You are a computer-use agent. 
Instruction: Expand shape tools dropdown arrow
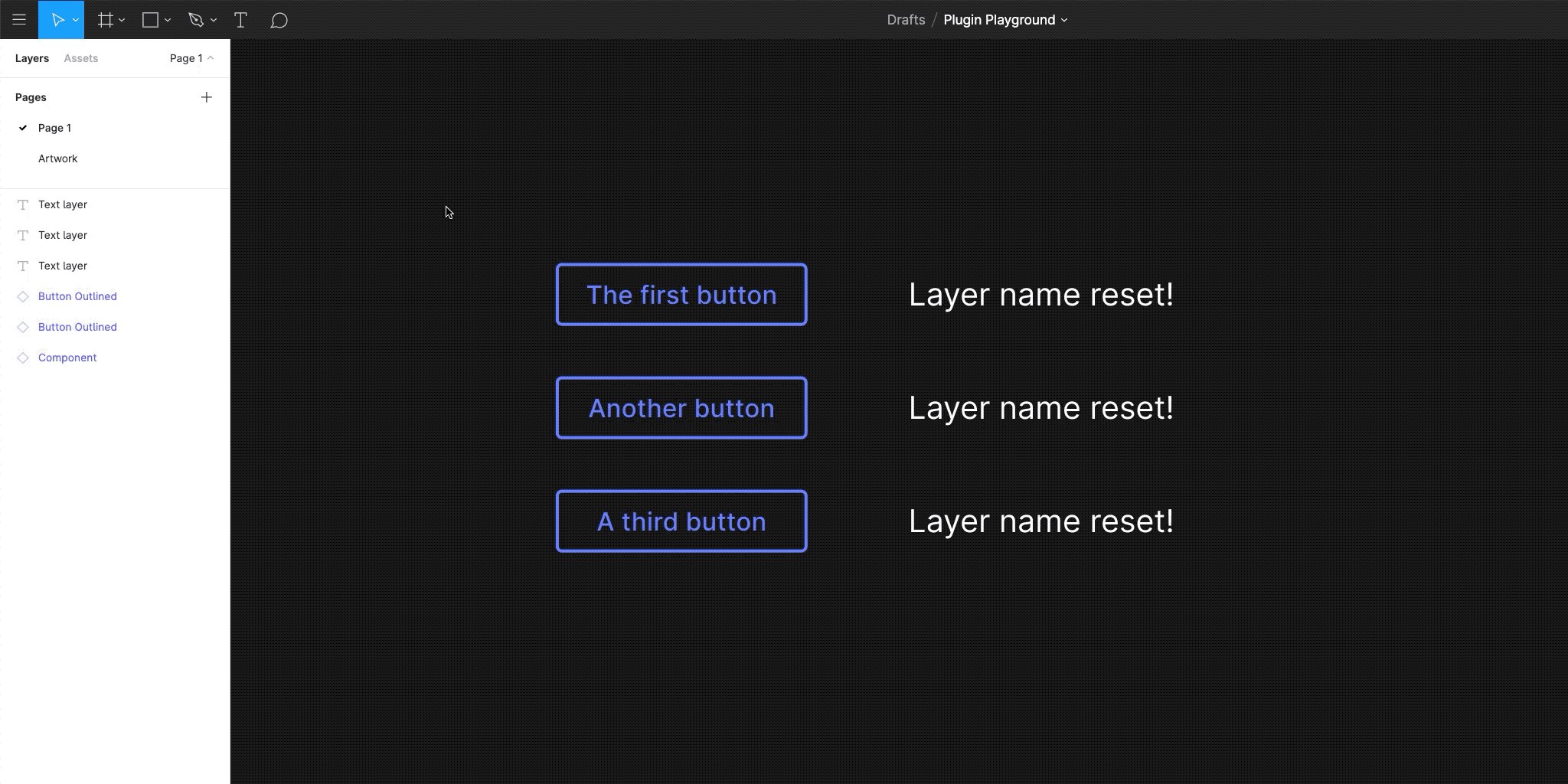pos(168,21)
